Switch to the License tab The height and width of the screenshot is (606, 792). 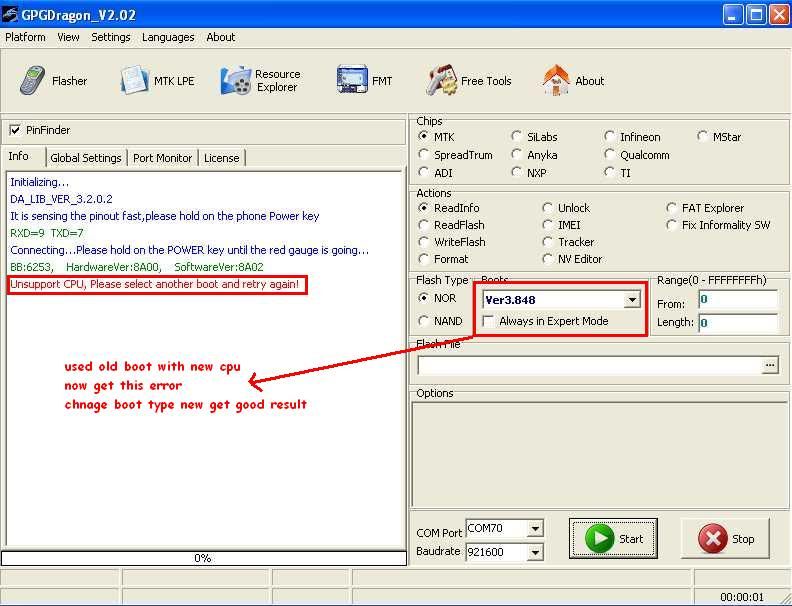222,158
